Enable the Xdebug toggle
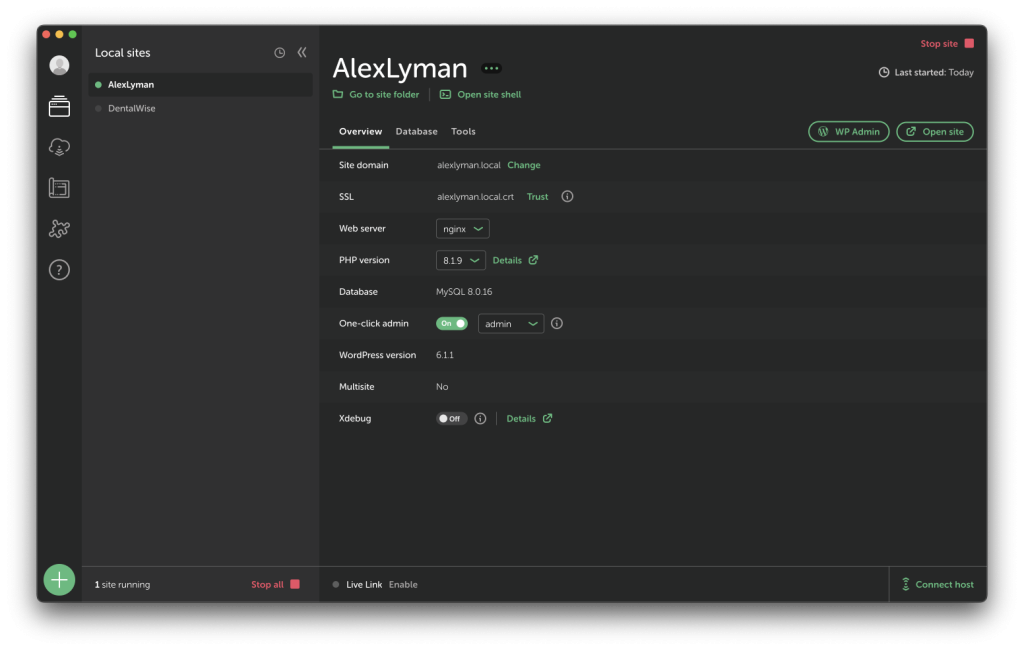 [451, 419]
